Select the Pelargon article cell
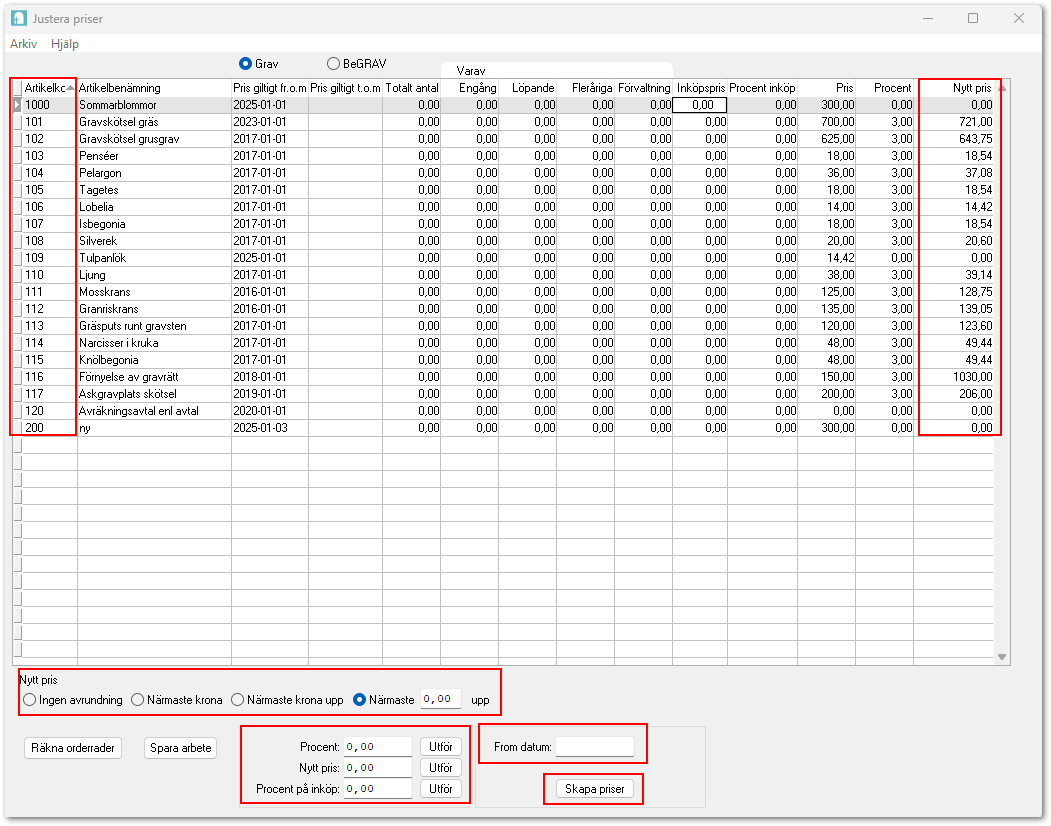1051x826 pixels. tap(154, 173)
